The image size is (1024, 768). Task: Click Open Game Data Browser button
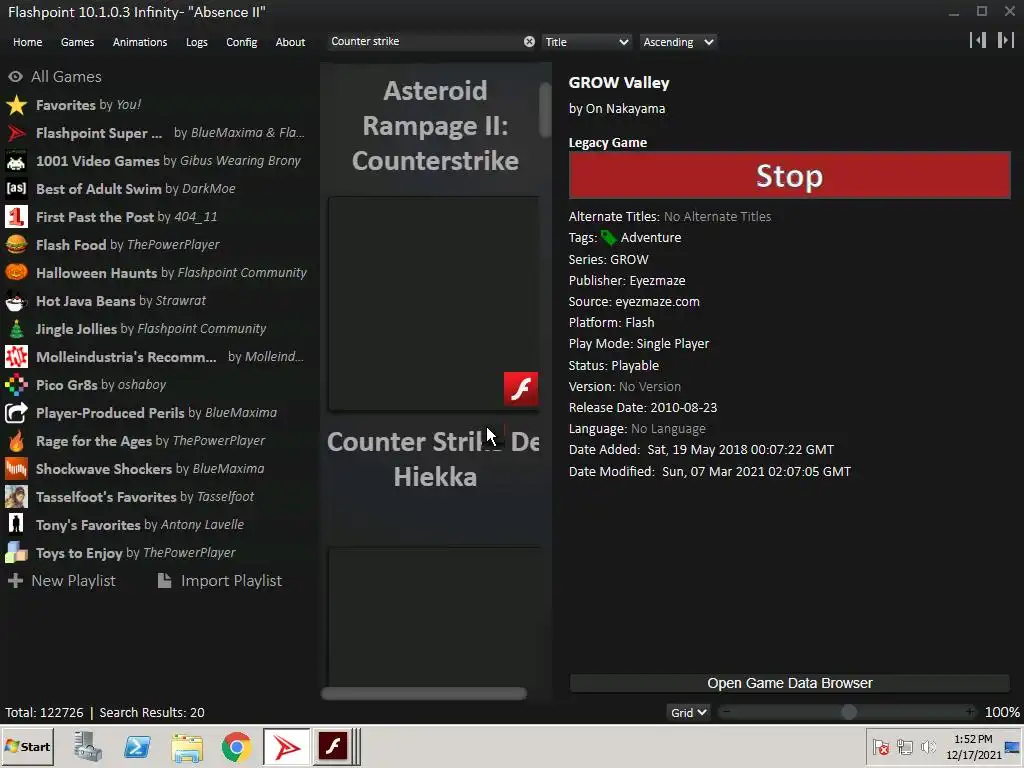(x=790, y=683)
